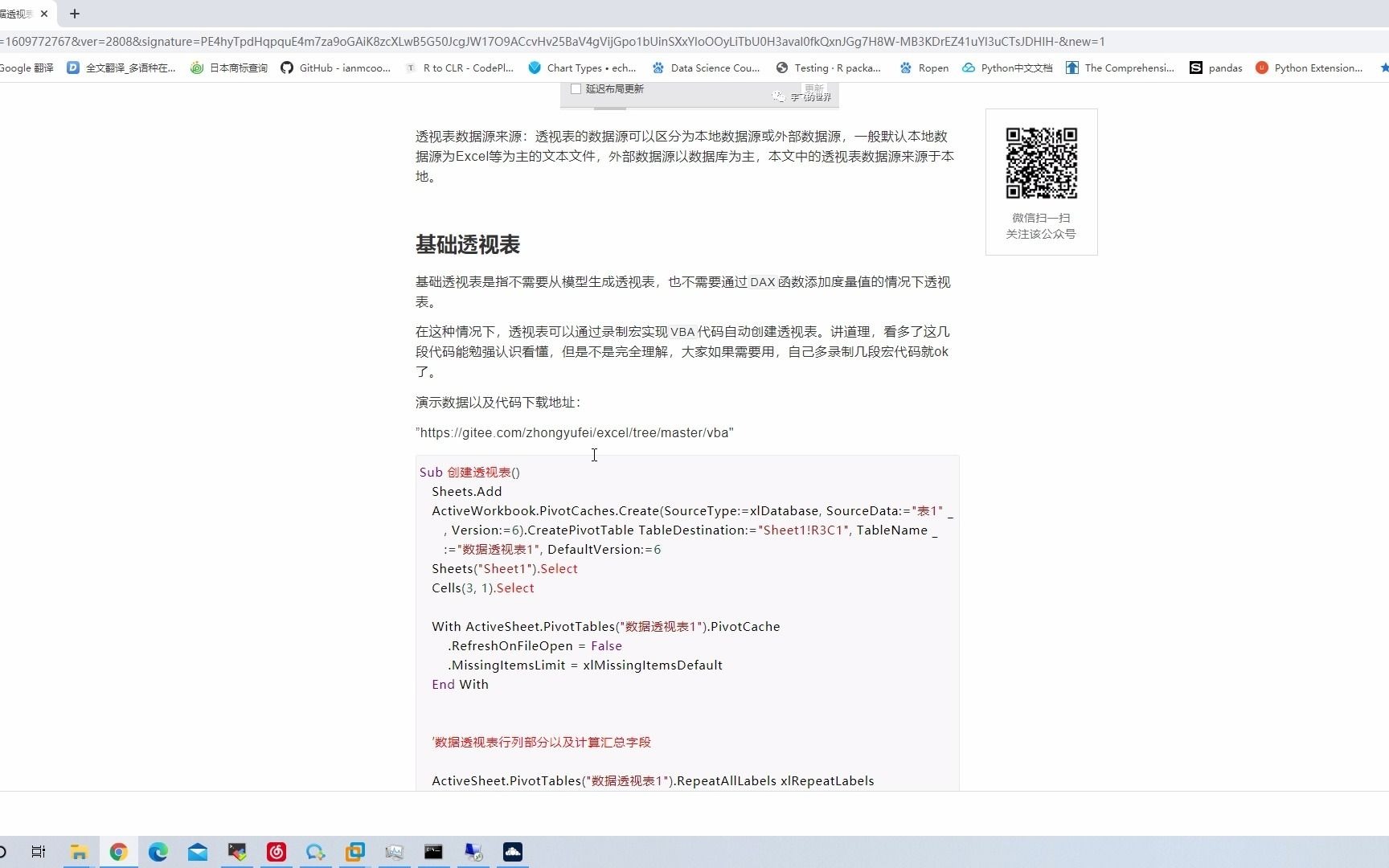Click the End With code line
The image size is (1389, 868).
460,685
